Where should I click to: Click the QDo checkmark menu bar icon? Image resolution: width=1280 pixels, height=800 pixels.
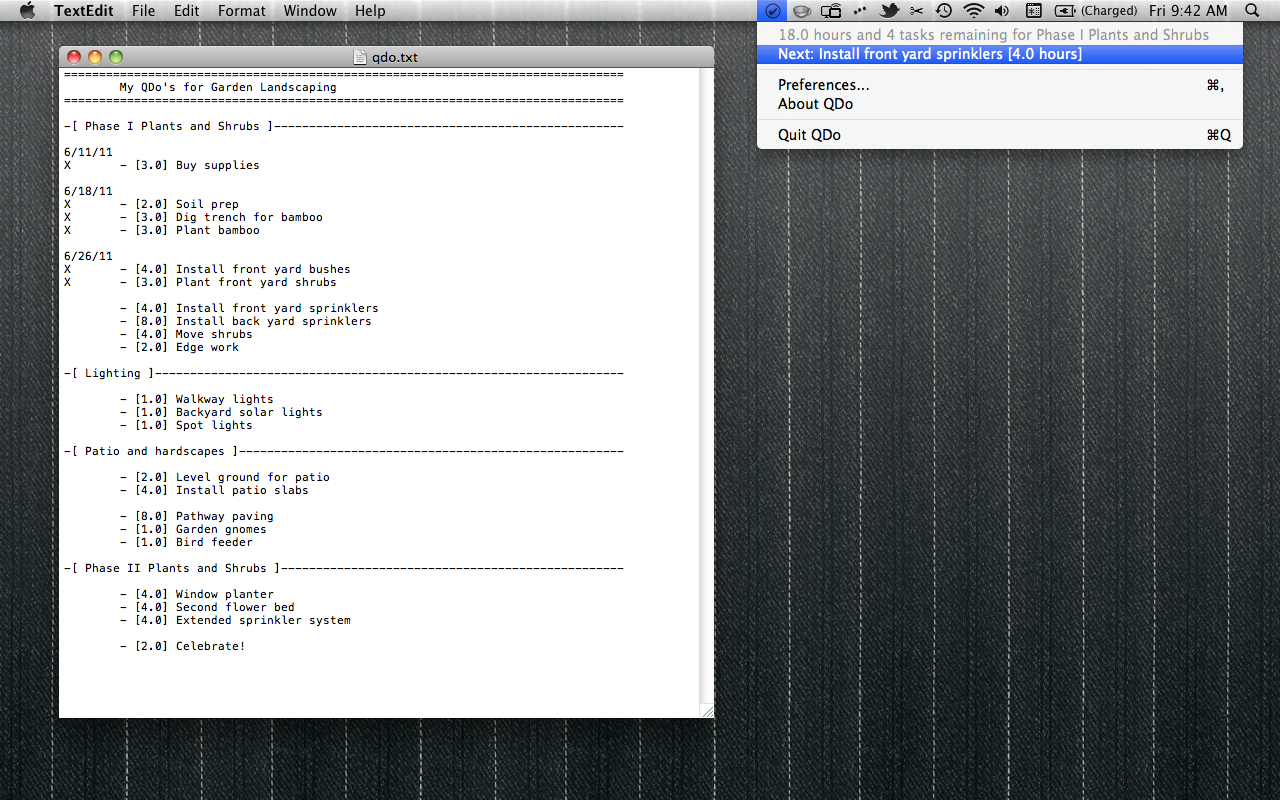coord(772,11)
